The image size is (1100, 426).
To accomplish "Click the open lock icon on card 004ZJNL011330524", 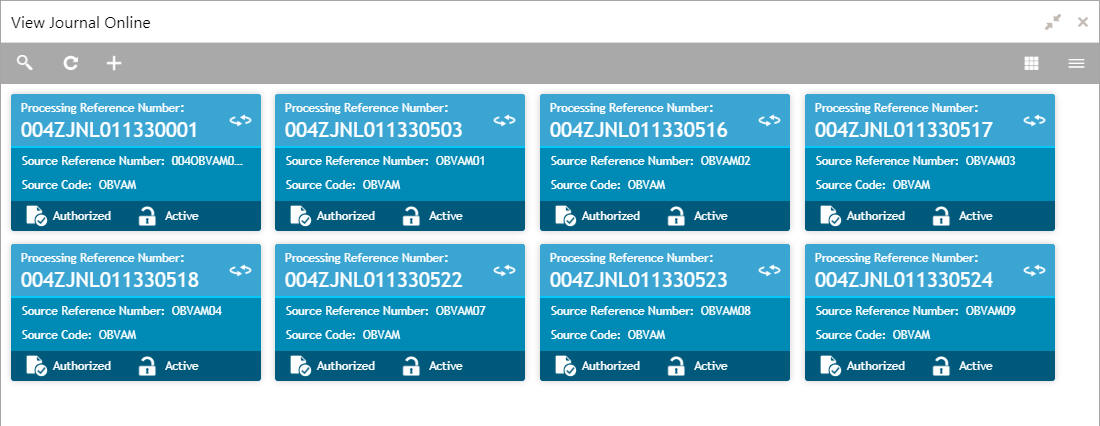I will 941,366.
